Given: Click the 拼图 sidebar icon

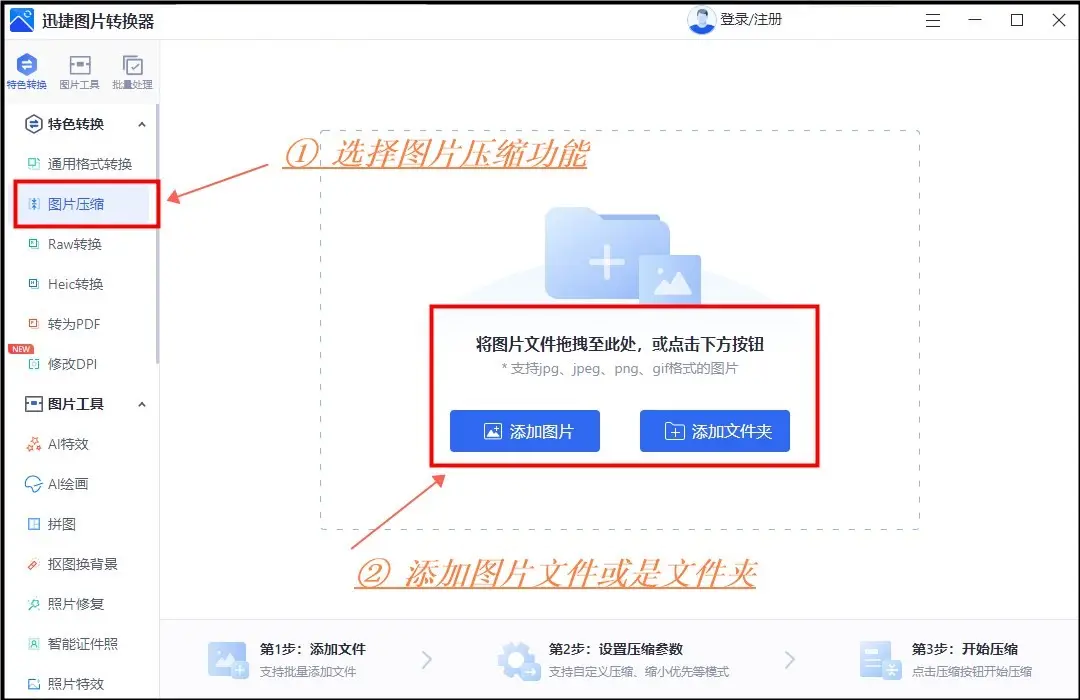Looking at the screenshot, I should point(33,524).
